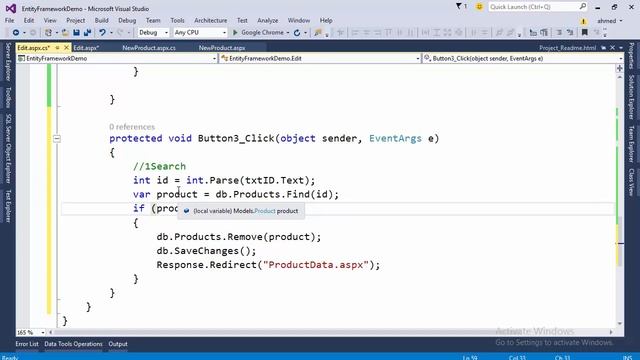Click the yellow warning notification icon
The image size is (640, 360).
click(583, 21)
